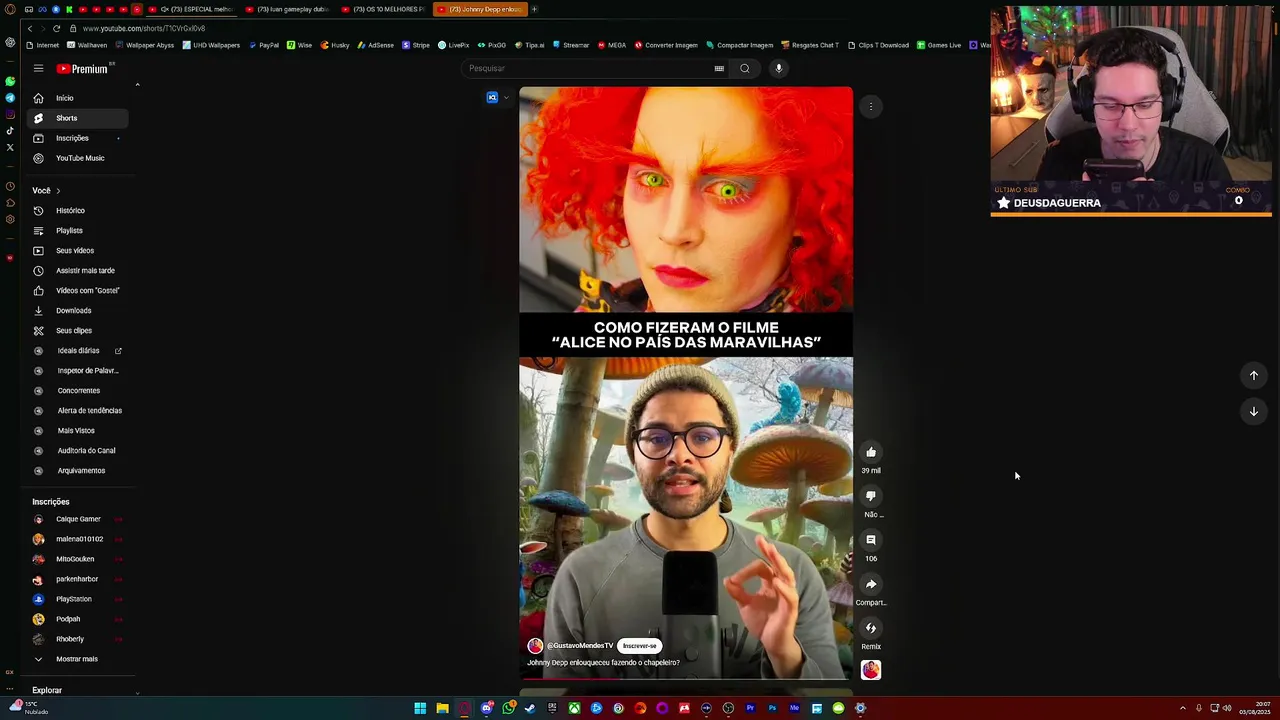Open Windows Start menu
This screenshot has width=1280, height=720.
[420, 708]
